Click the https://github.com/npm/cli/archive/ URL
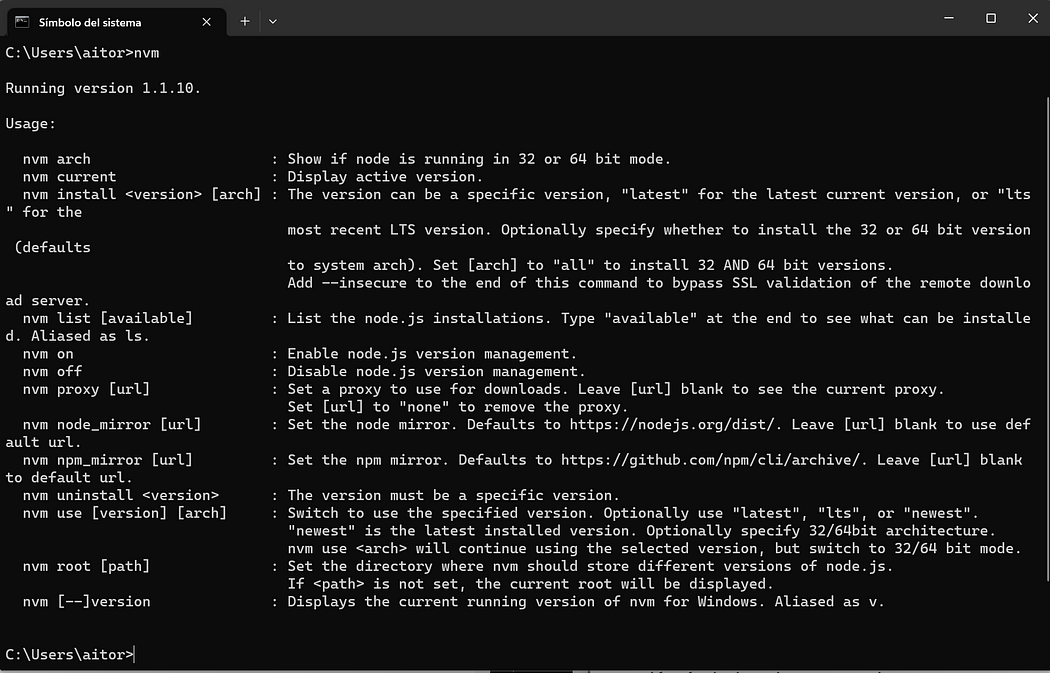 click(x=710, y=461)
